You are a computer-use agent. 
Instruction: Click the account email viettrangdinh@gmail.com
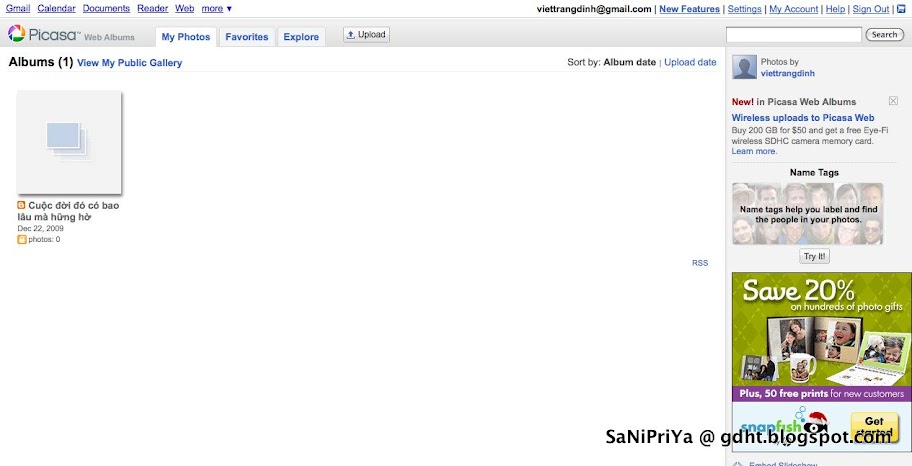(x=594, y=9)
